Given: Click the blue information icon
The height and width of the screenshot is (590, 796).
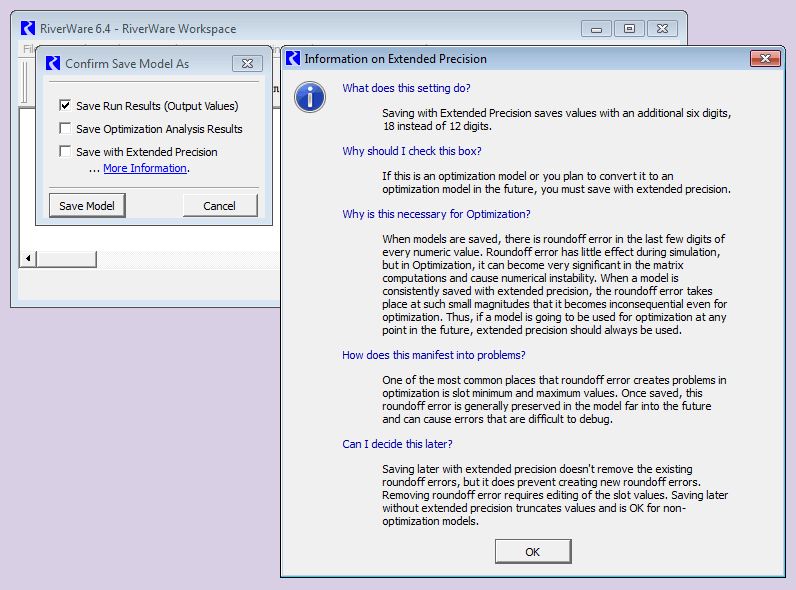Looking at the screenshot, I should click(x=310, y=97).
